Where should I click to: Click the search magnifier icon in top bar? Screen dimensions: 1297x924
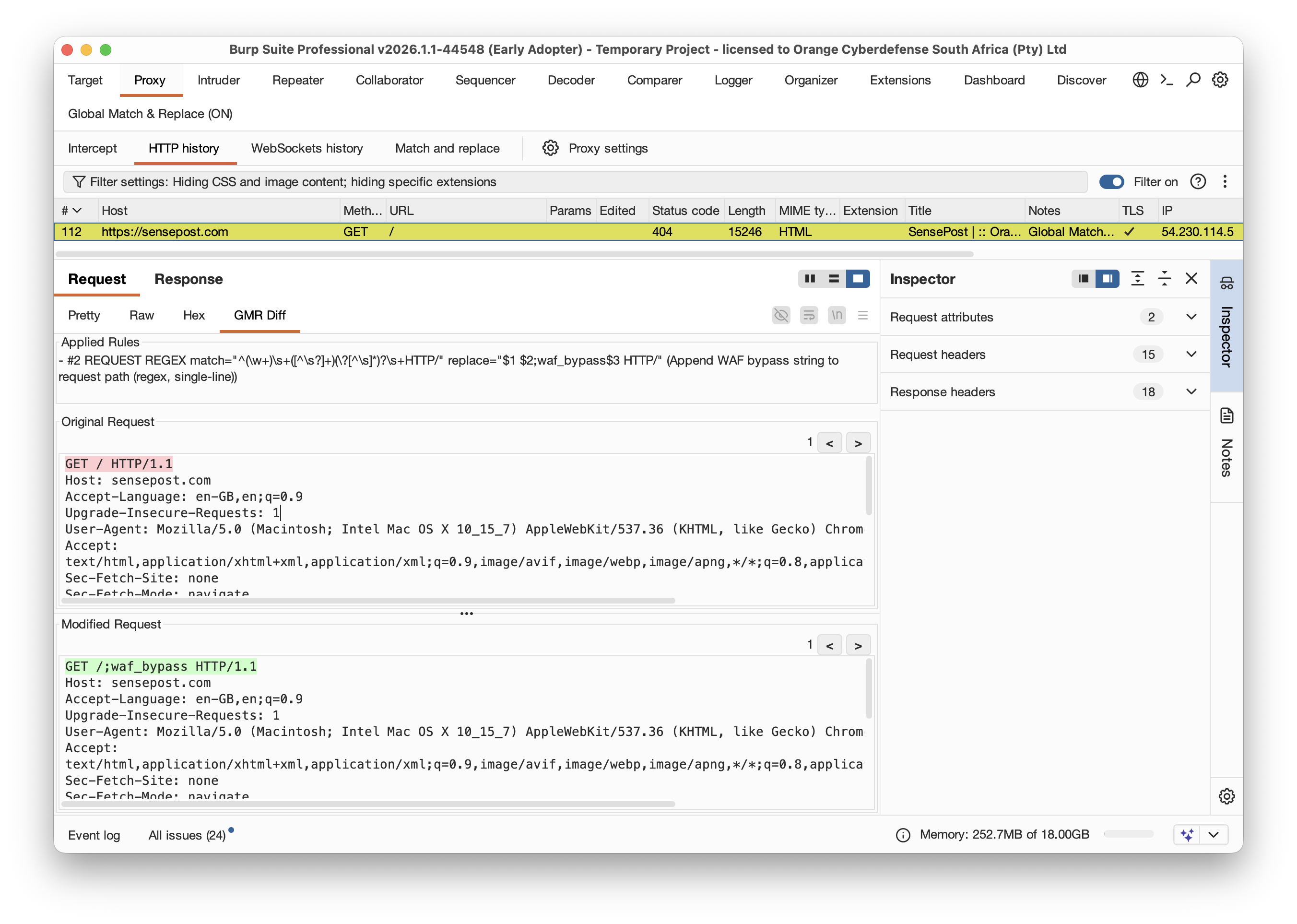pos(1193,80)
